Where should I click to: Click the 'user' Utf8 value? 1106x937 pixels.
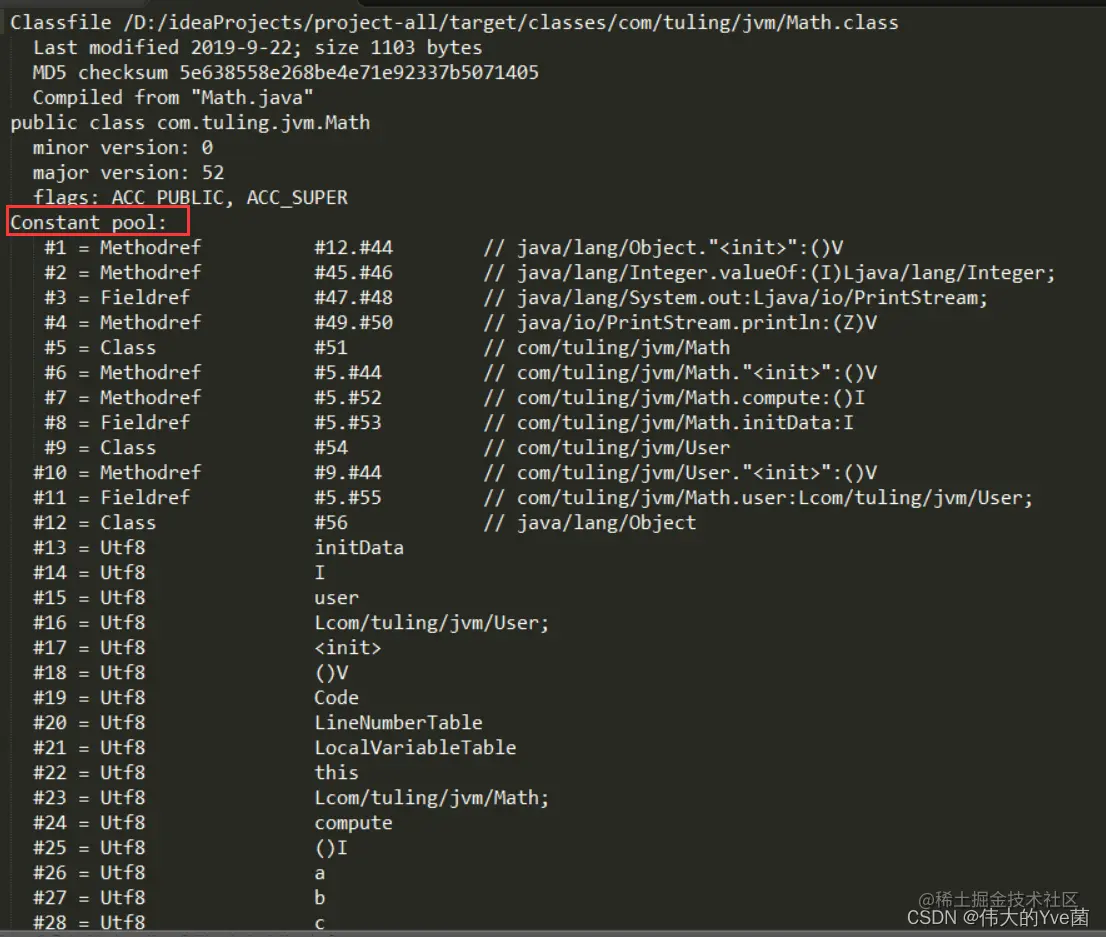336,598
